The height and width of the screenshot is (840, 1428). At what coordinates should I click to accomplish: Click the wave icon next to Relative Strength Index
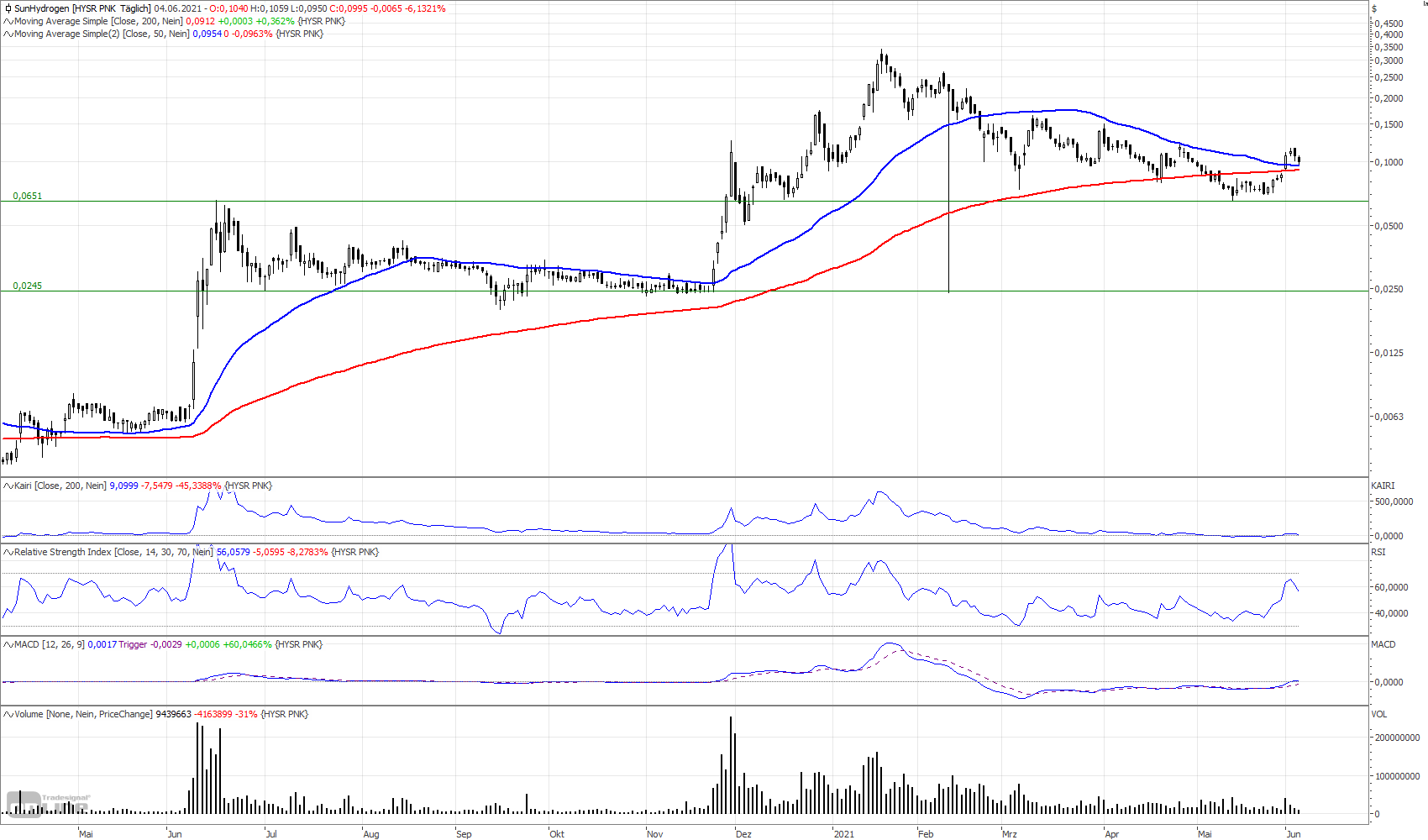(8, 552)
